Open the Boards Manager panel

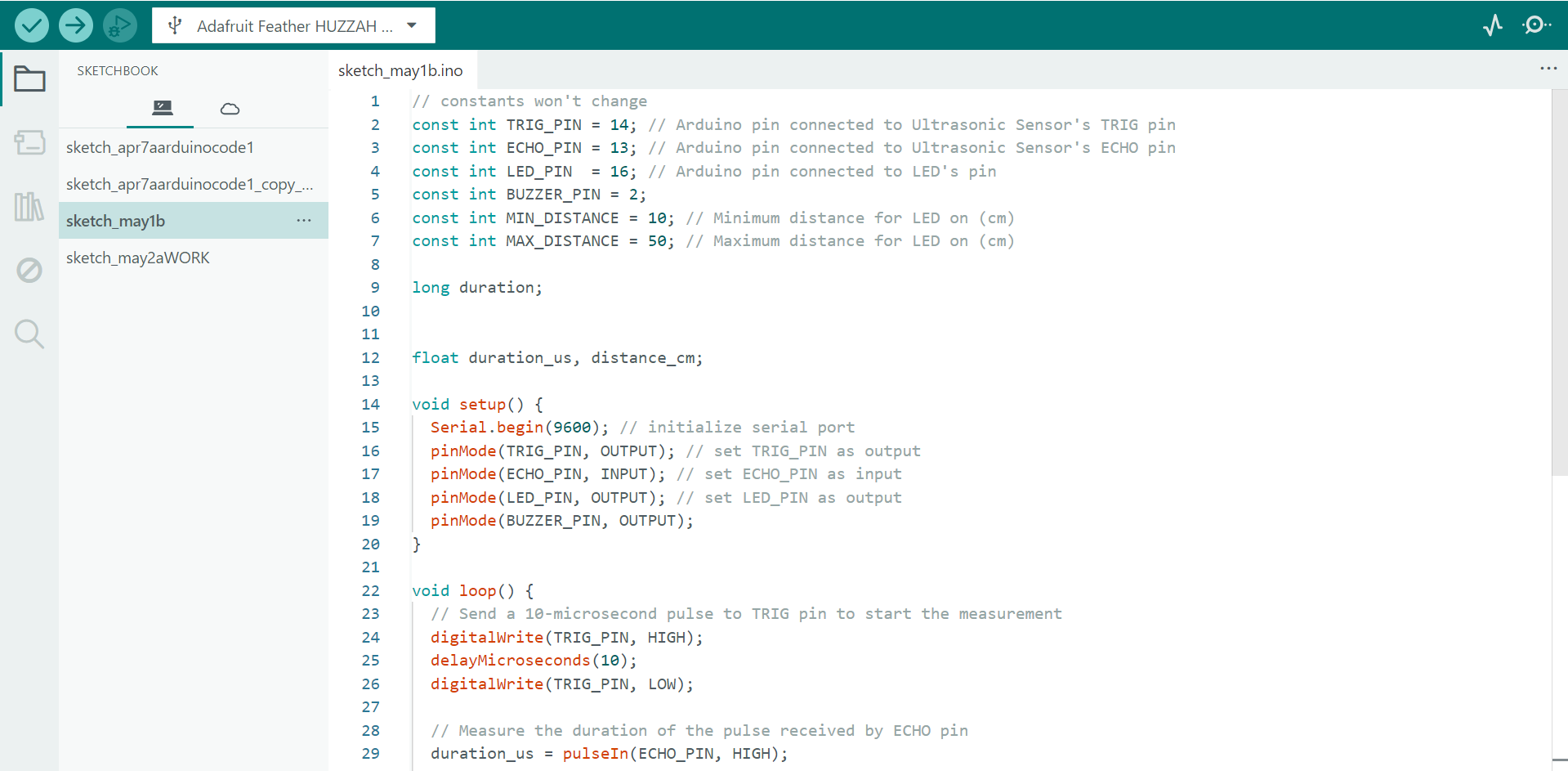tap(29, 143)
